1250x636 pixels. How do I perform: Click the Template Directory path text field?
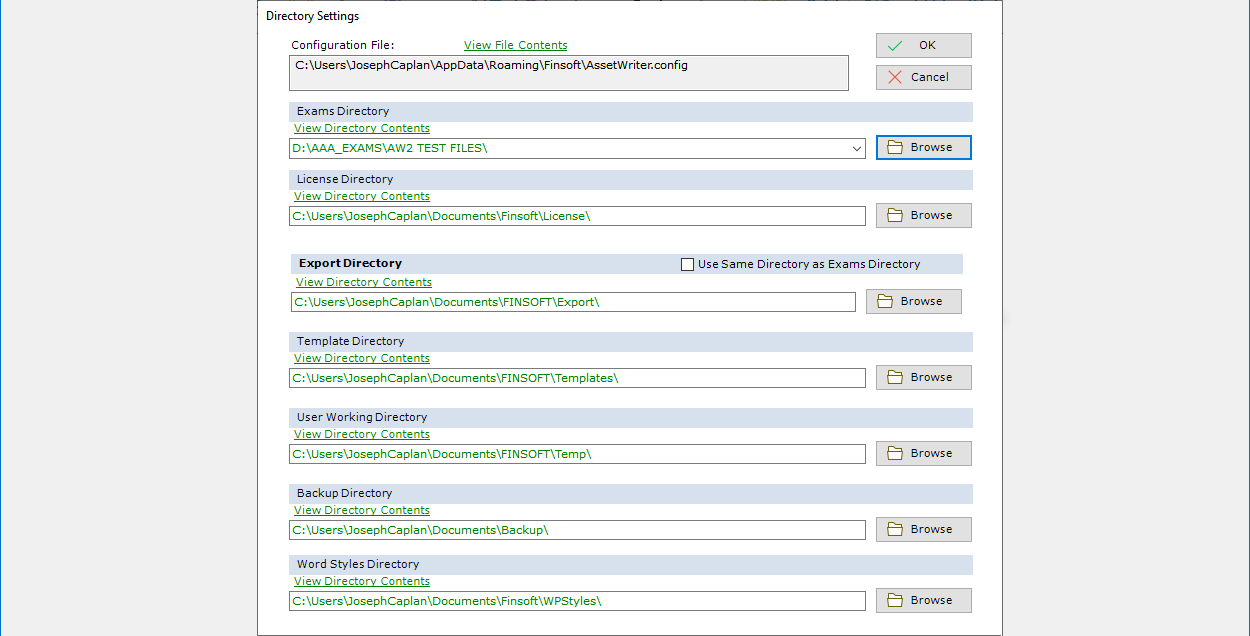point(577,378)
